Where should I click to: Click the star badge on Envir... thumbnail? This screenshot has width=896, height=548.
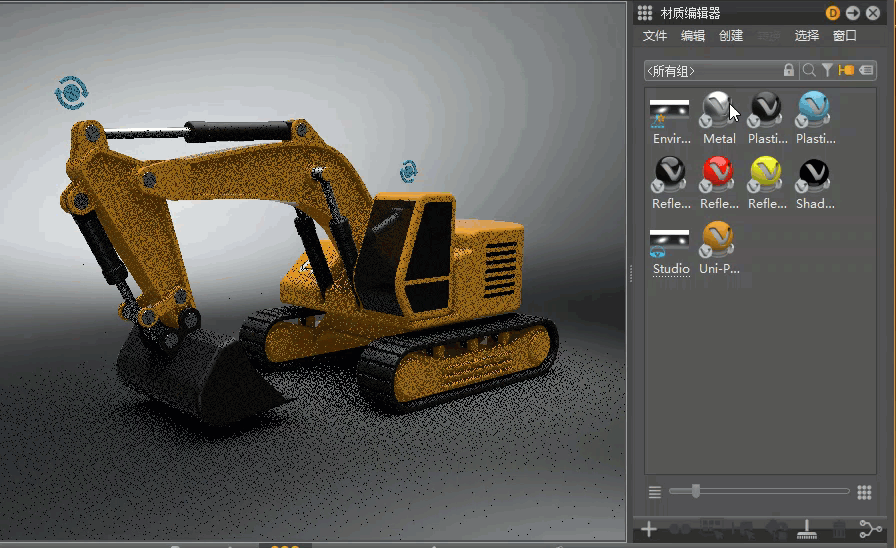tap(658, 120)
